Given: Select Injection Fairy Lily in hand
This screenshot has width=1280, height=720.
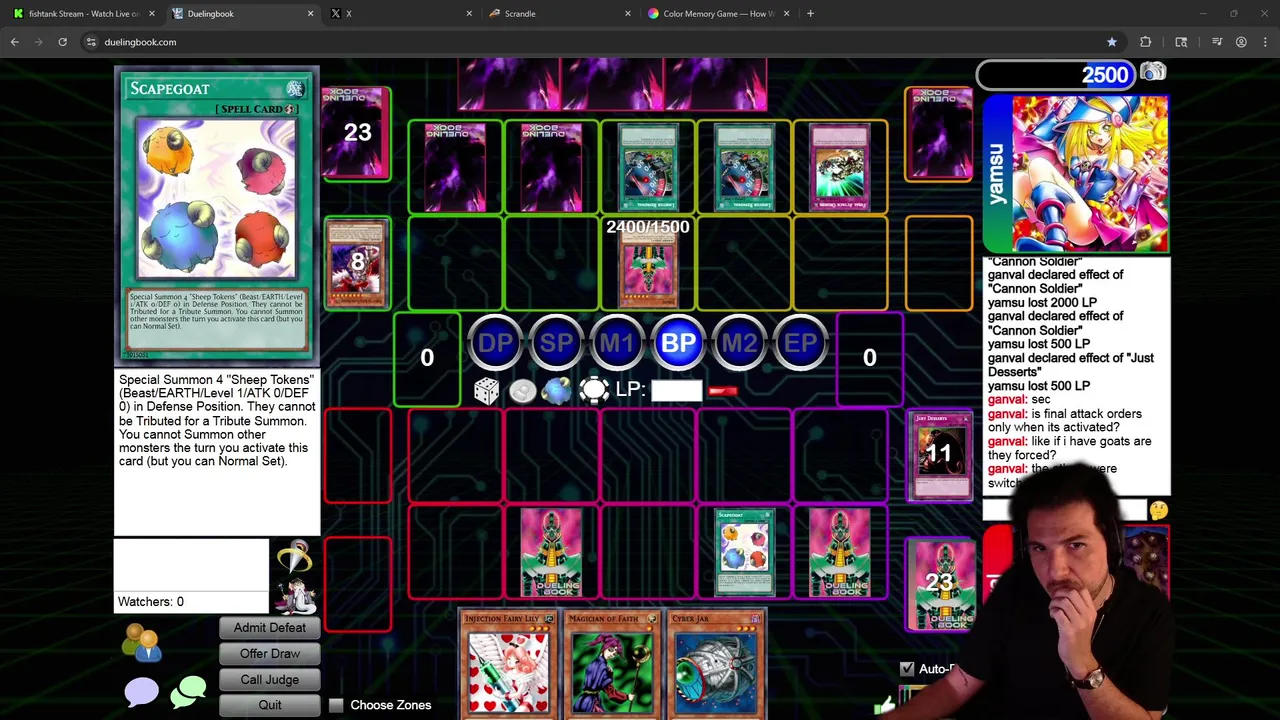Looking at the screenshot, I should [x=507, y=664].
